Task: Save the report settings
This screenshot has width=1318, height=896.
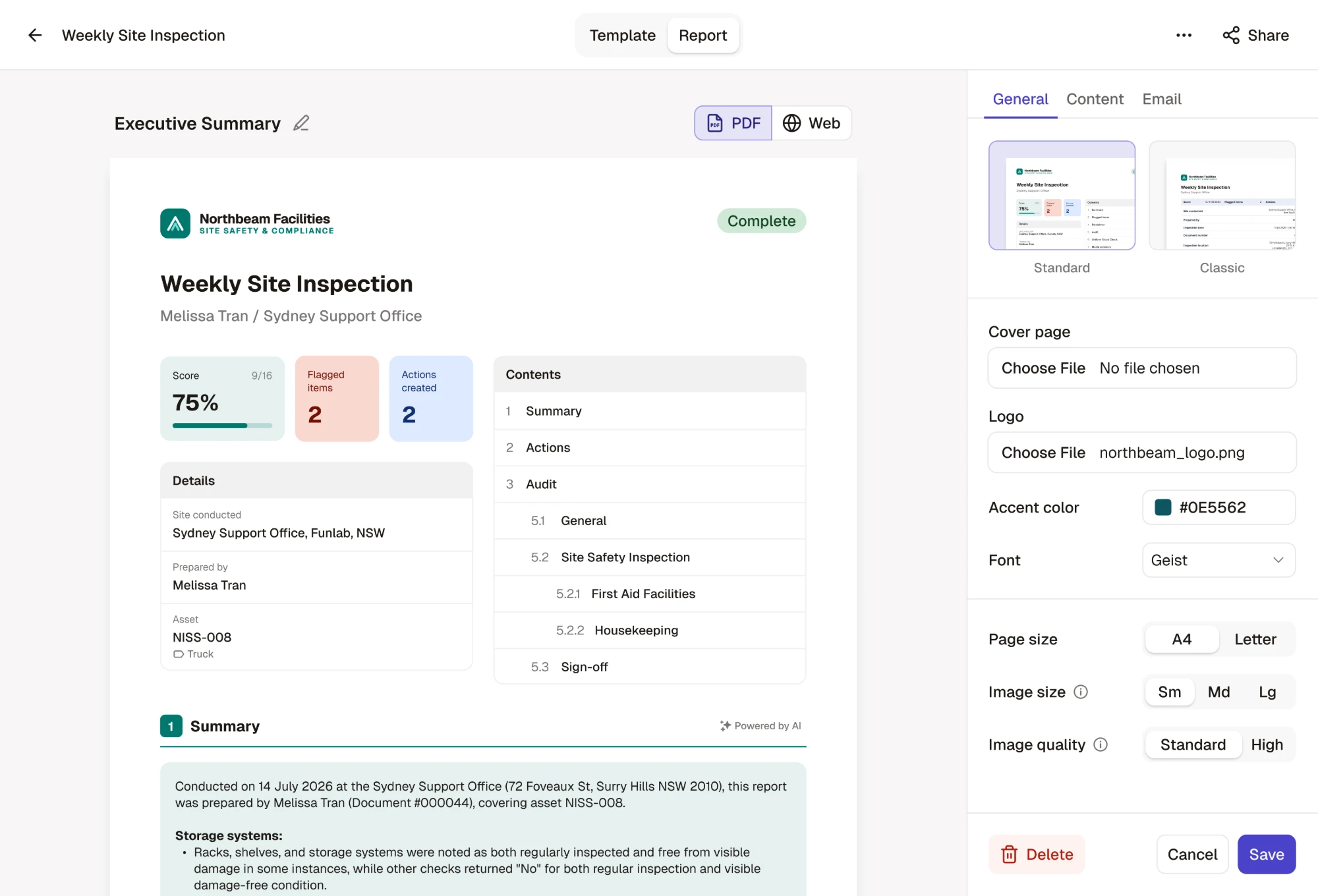Action: click(x=1266, y=854)
